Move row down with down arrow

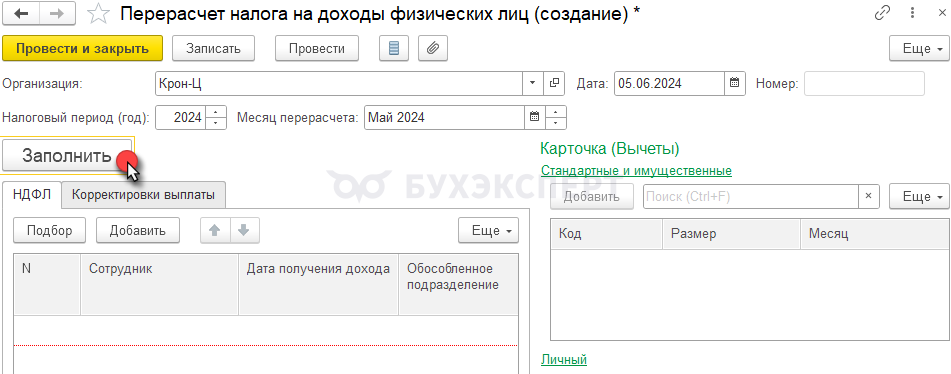(x=244, y=230)
